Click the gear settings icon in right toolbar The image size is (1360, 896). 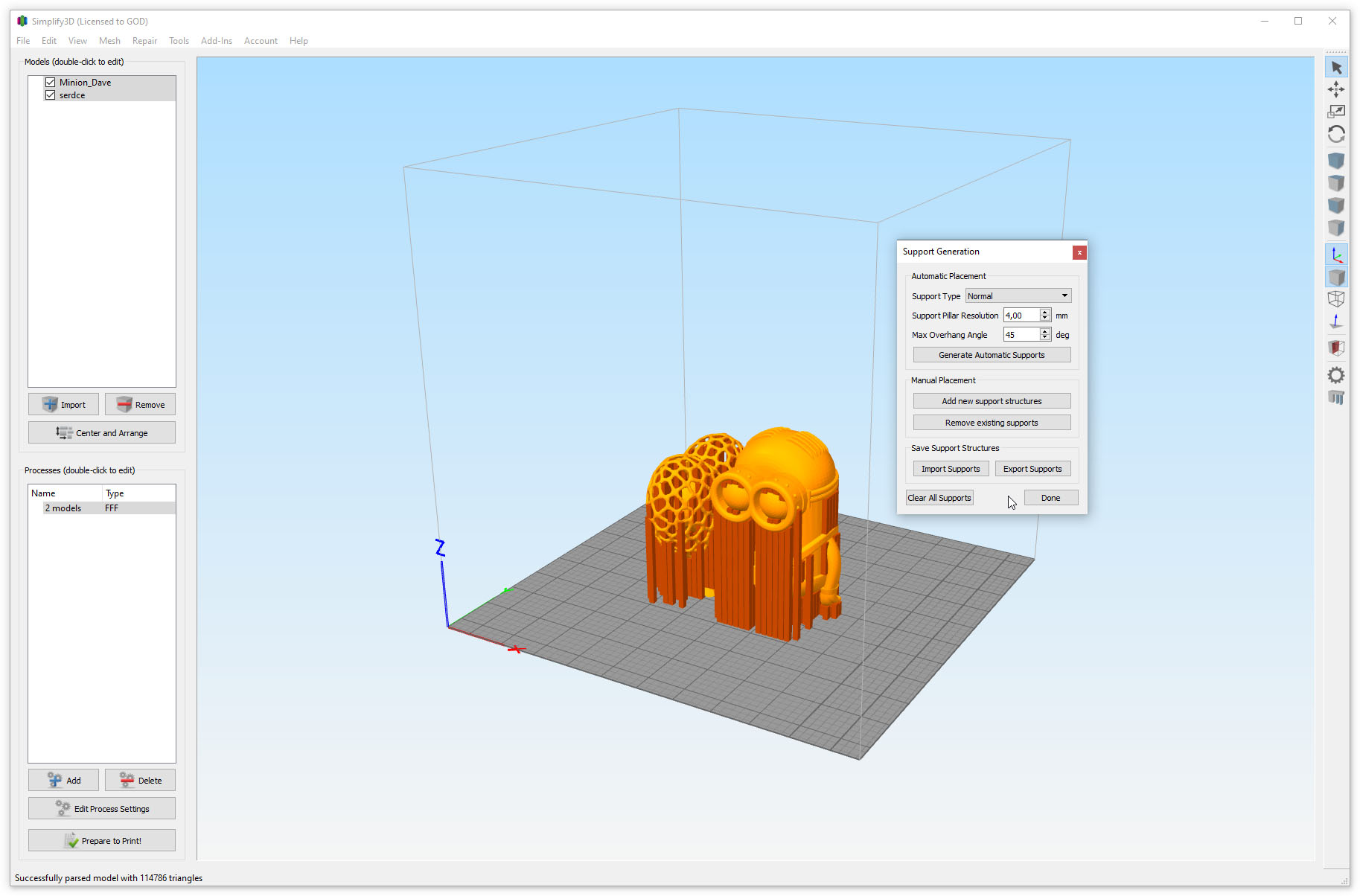coord(1336,375)
